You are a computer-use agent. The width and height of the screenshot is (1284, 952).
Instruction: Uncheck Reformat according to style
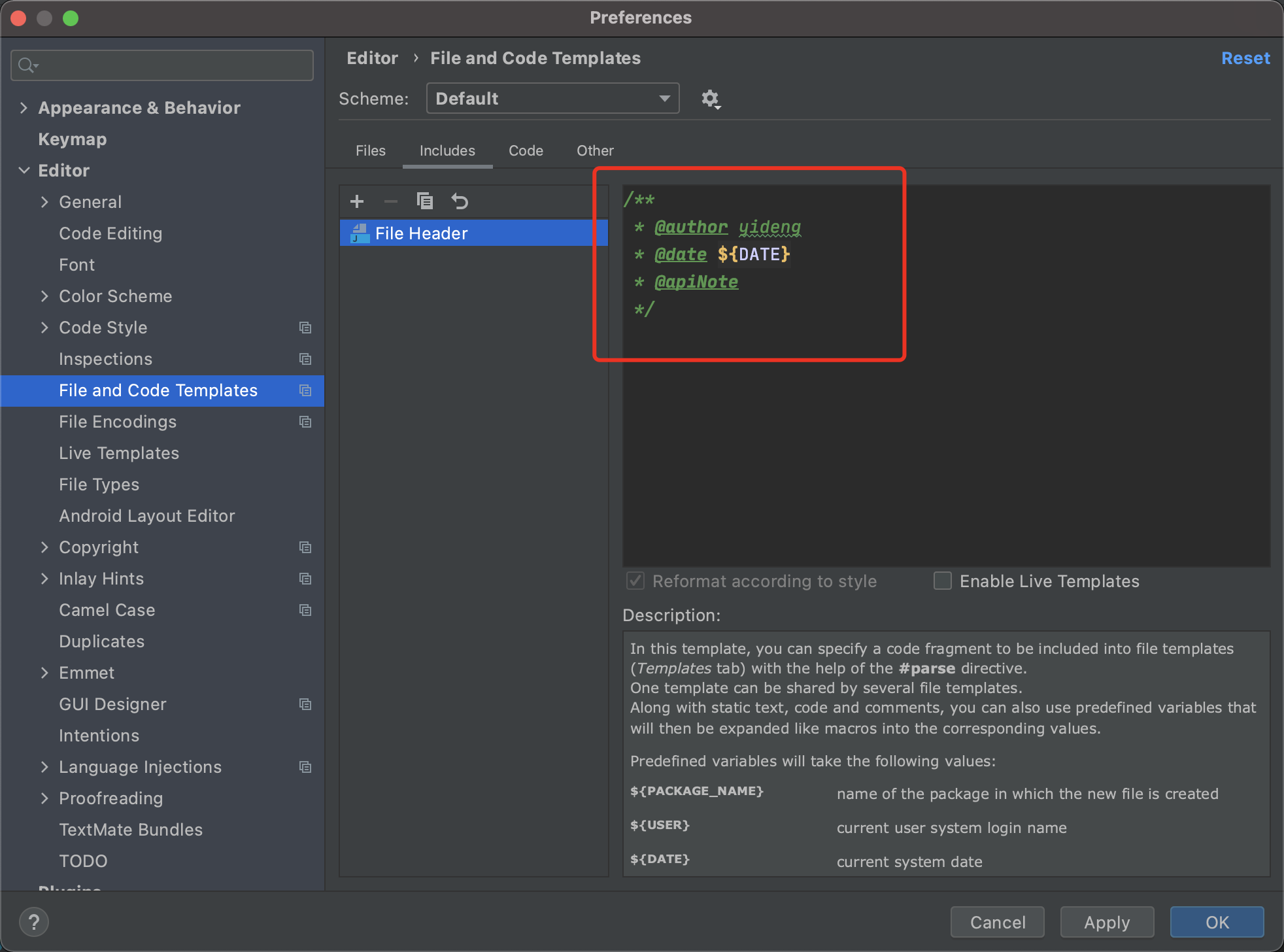634,581
